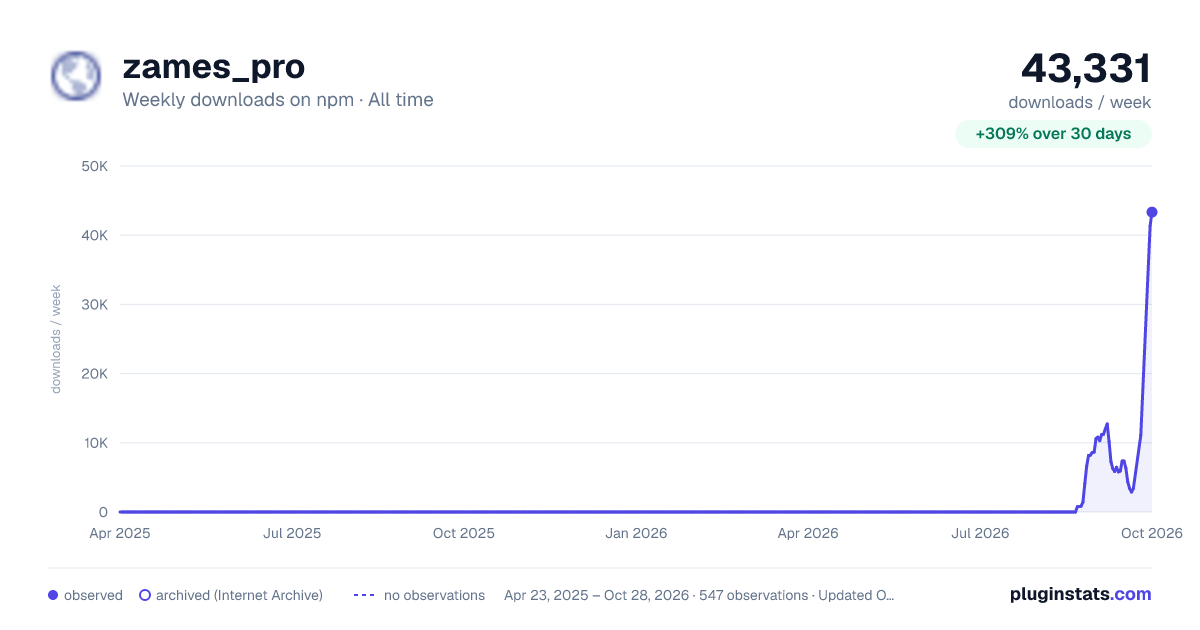The image size is (1200, 630).
Task: Click the date range and observations text
Action: coord(699,595)
